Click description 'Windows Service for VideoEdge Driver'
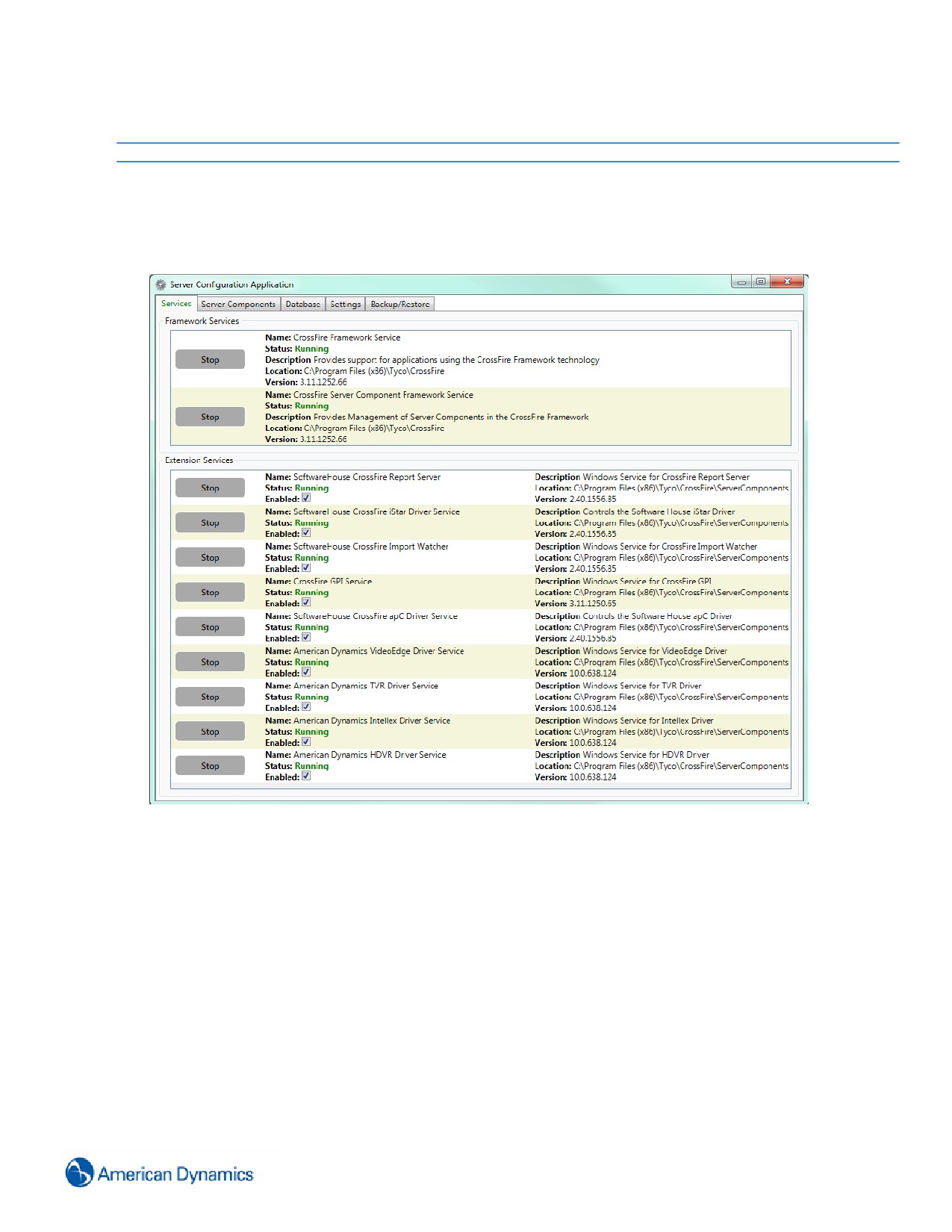Image resolution: width=952 pixels, height=1232 pixels. pyautogui.click(x=655, y=651)
